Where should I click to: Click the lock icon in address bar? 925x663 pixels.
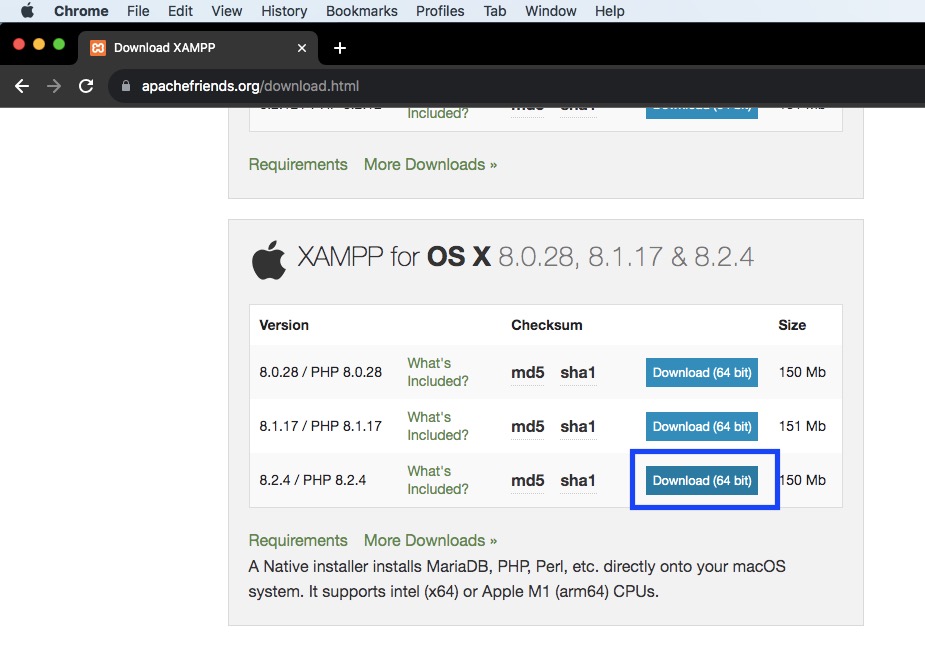point(126,86)
